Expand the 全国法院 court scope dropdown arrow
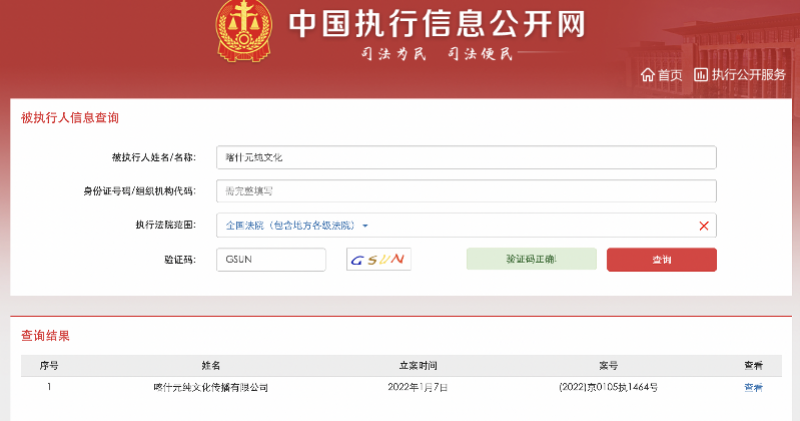The image size is (800, 421). (365, 226)
